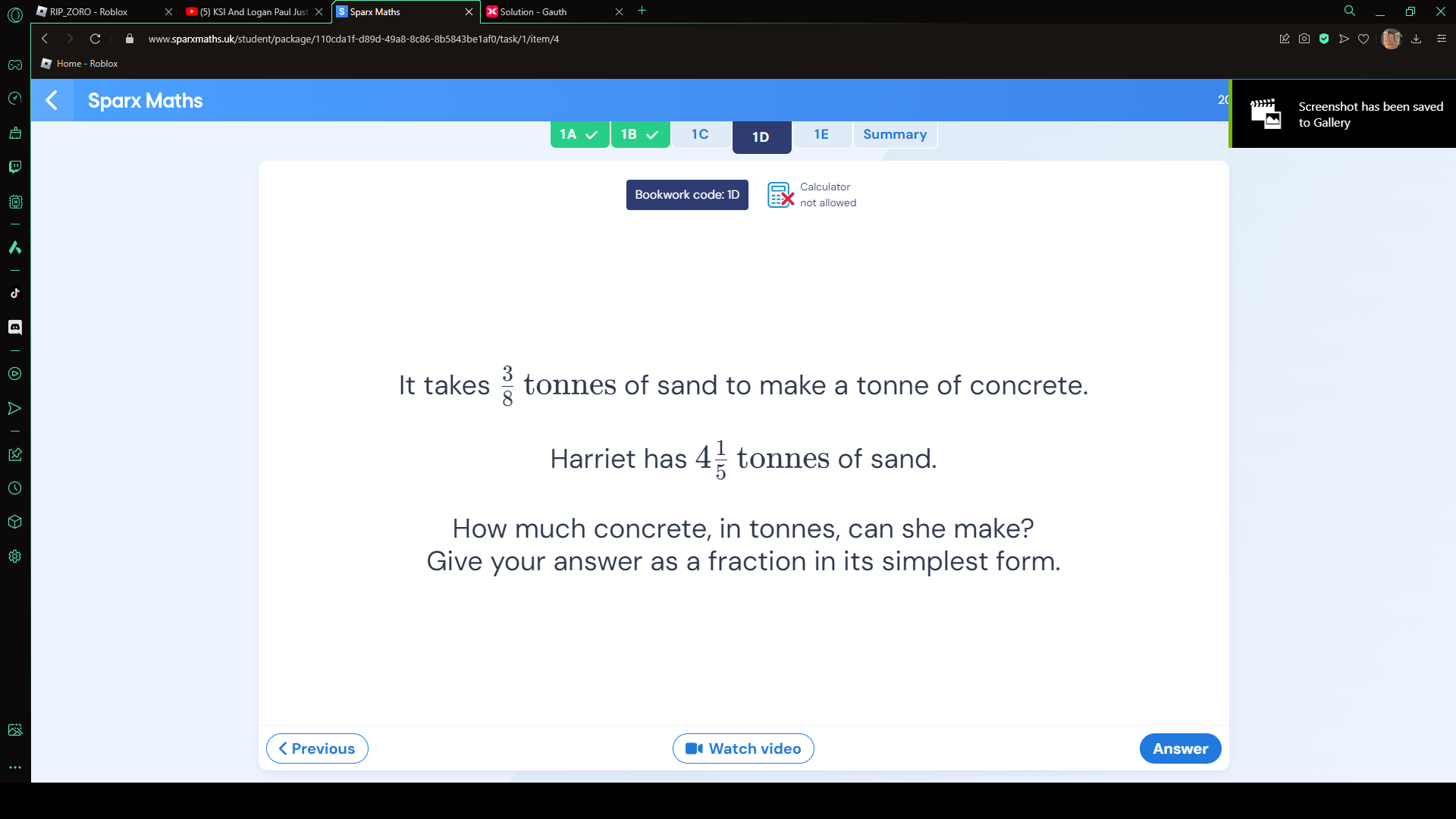
Task: Click the Bookwork code 1D label
Action: pyautogui.click(x=687, y=194)
